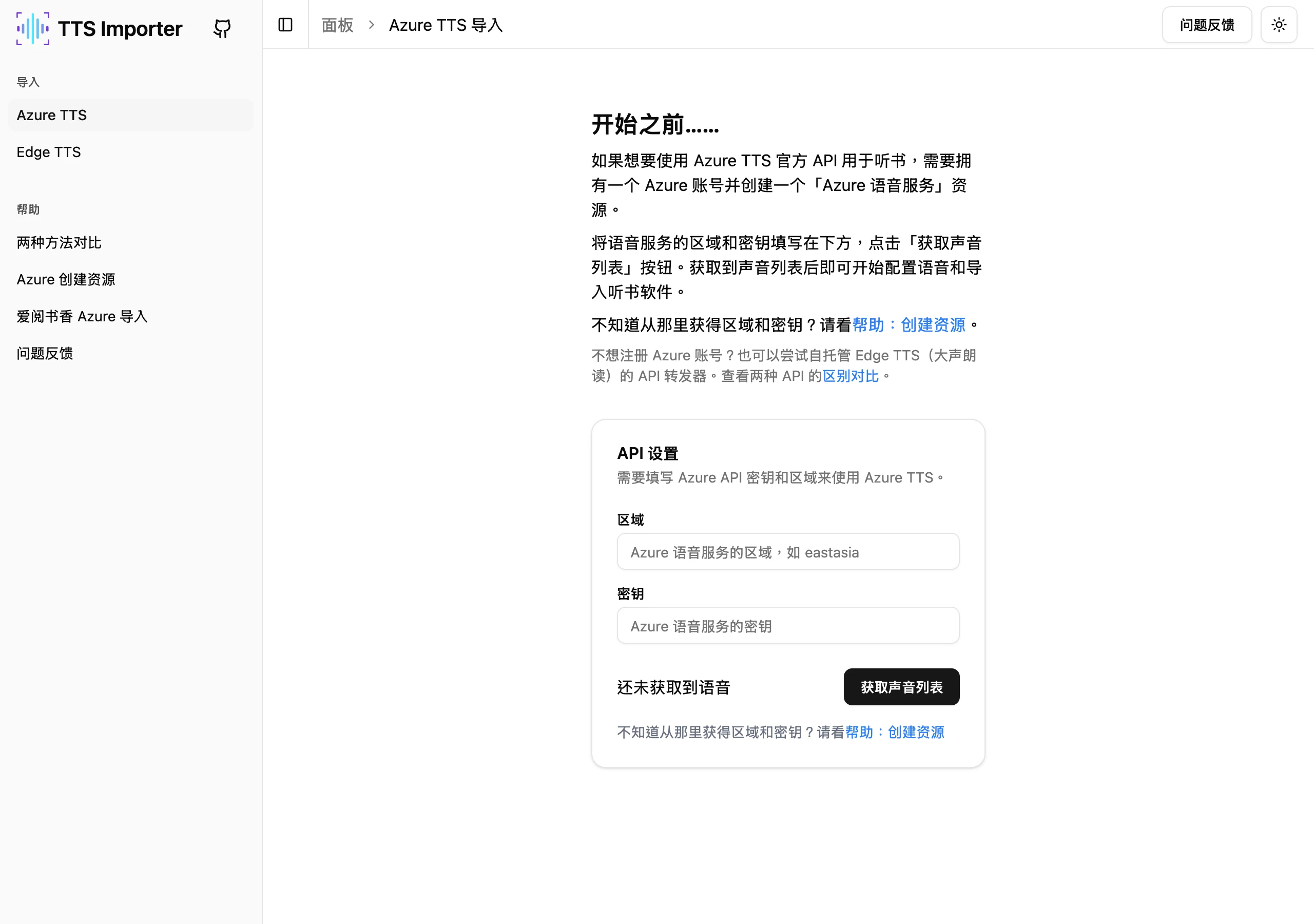1314x924 pixels.
Task: Switch the light/dark theme sun icon
Action: (x=1279, y=25)
